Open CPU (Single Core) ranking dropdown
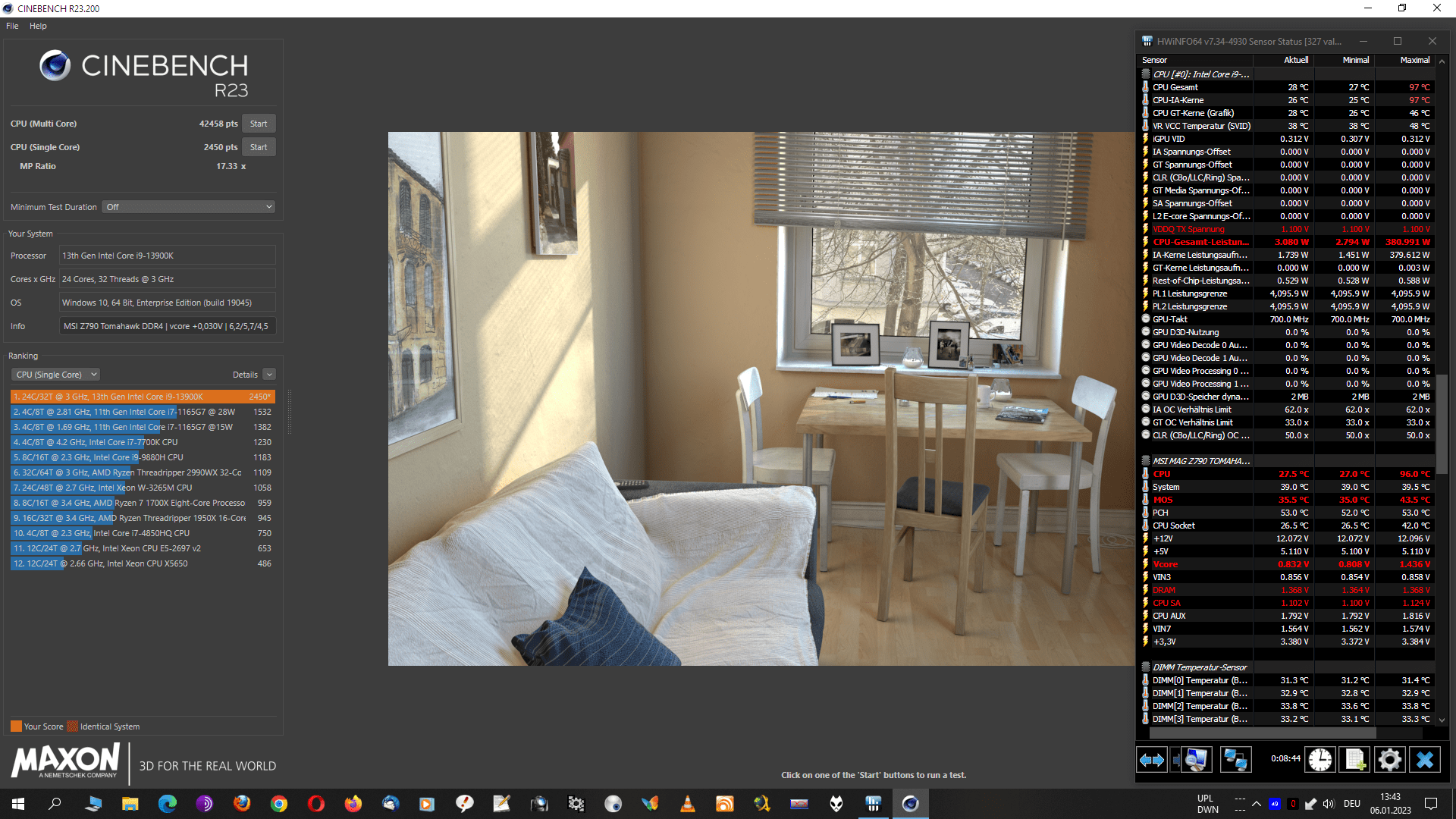Image resolution: width=1456 pixels, height=819 pixels. click(56, 375)
